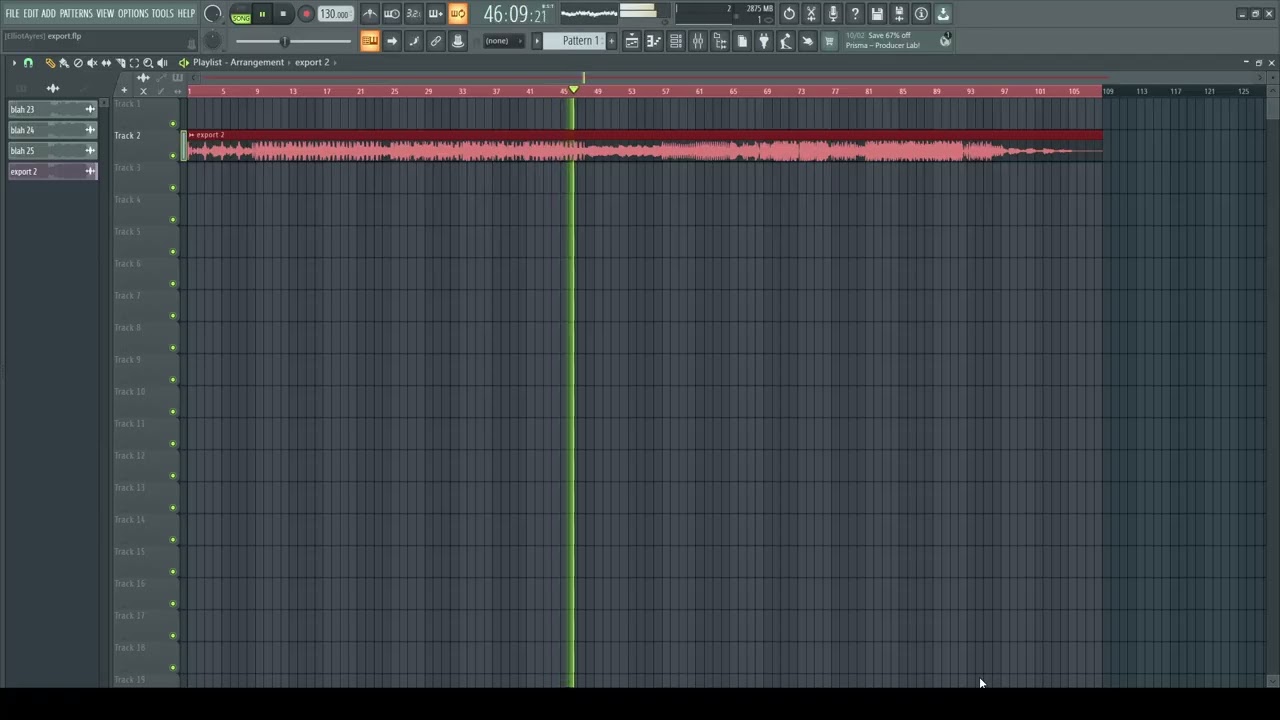Screen dimensions: 1280x720
Task: Click the main volume slider handle
Action: tap(284, 41)
